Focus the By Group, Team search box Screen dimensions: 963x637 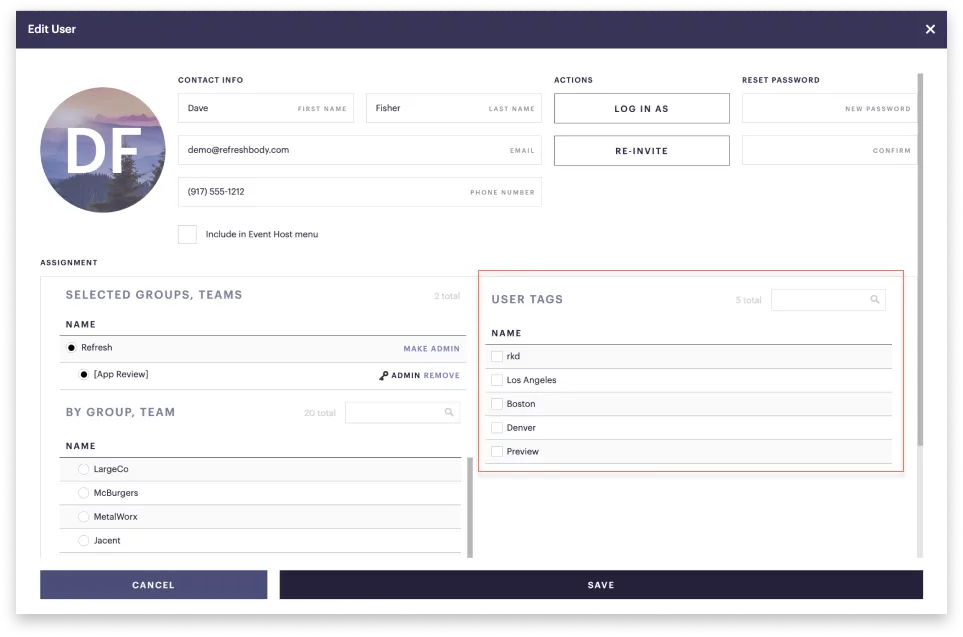402,412
